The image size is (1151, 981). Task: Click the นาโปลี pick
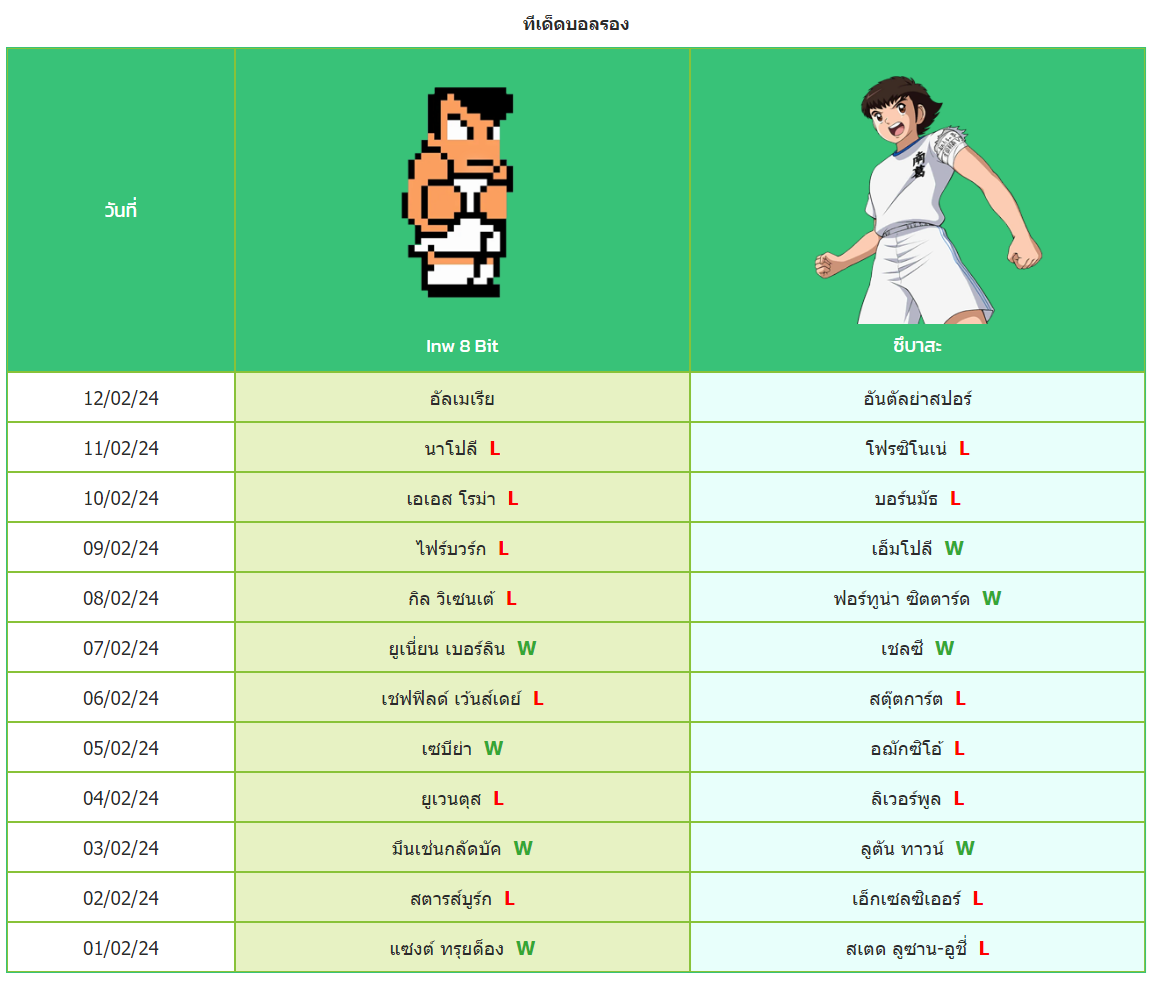coord(451,448)
